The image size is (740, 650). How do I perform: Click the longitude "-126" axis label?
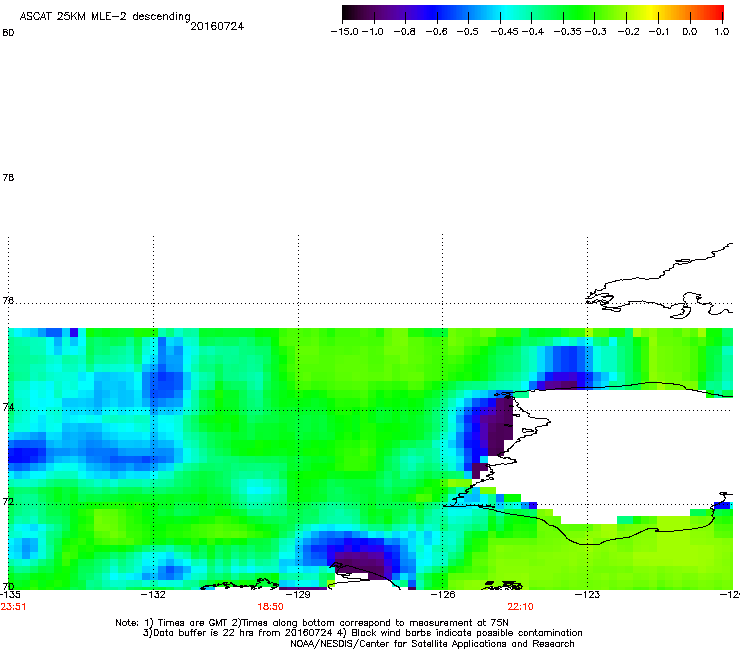pos(443,594)
